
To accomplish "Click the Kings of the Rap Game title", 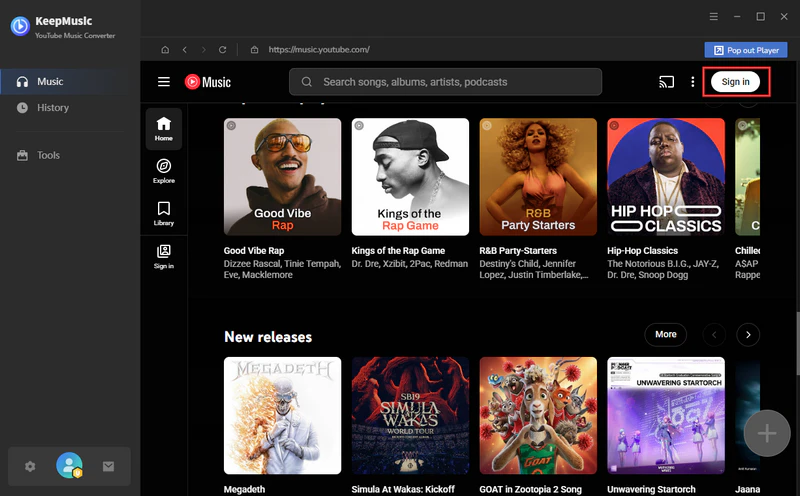I will [398, 251].
